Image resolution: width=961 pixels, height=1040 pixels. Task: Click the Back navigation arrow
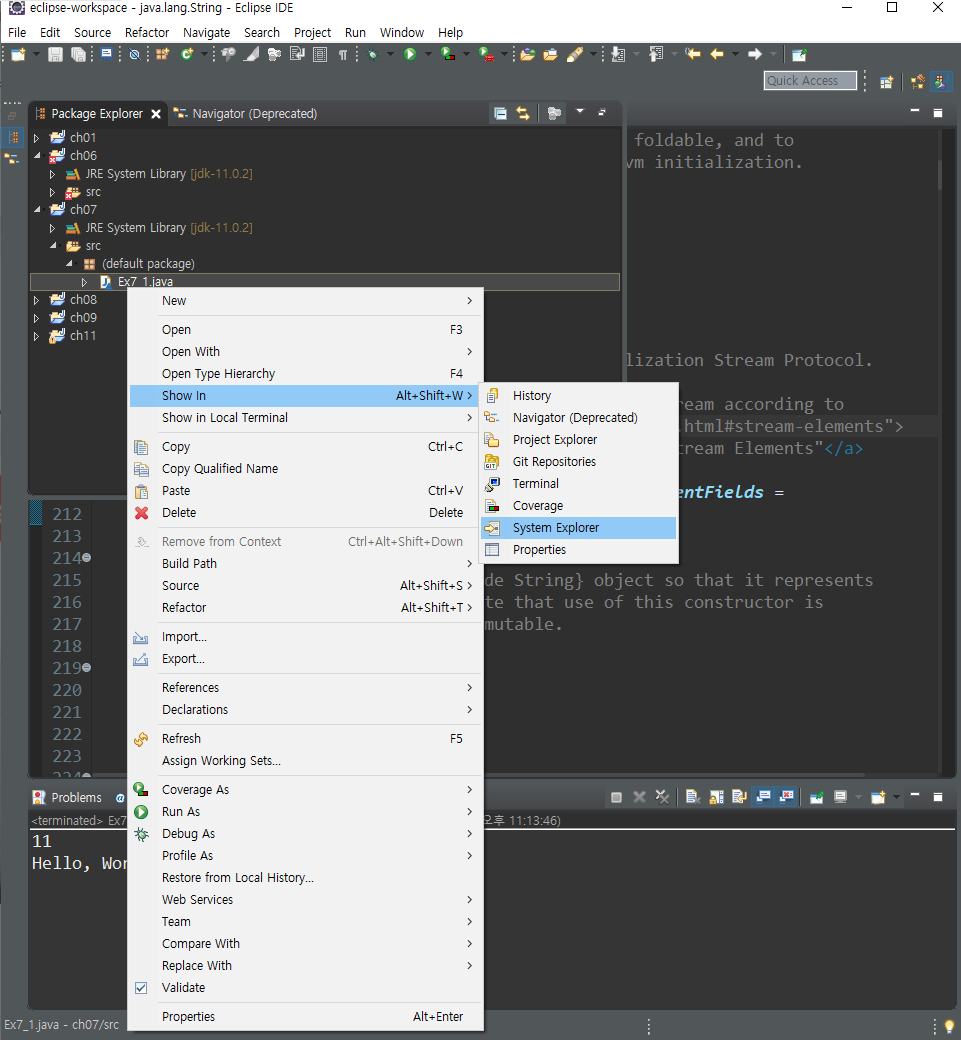coord(717,54)
